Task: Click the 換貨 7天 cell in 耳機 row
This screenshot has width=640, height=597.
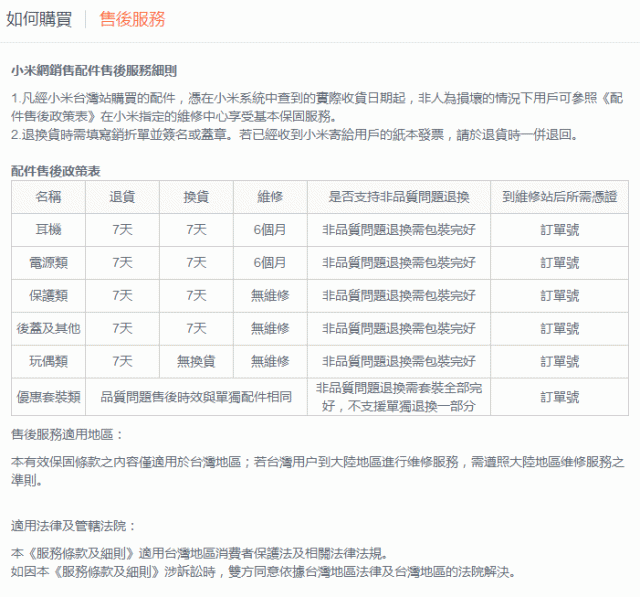Action: point(196,230)
